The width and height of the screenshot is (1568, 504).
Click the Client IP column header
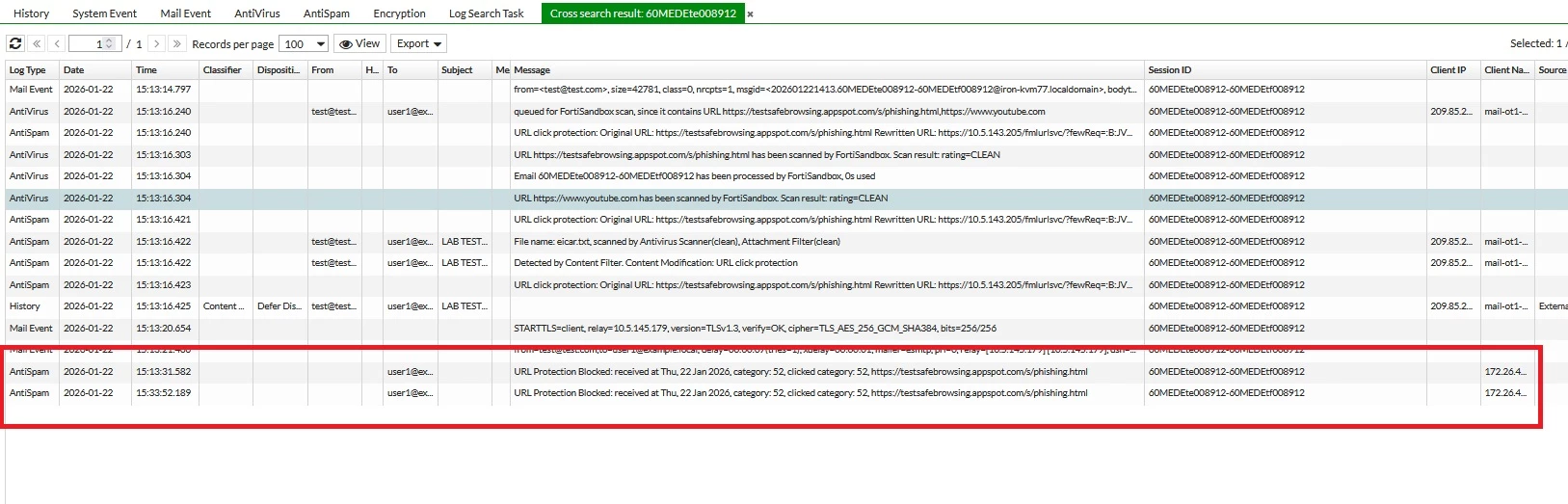tap(1452, 70)
